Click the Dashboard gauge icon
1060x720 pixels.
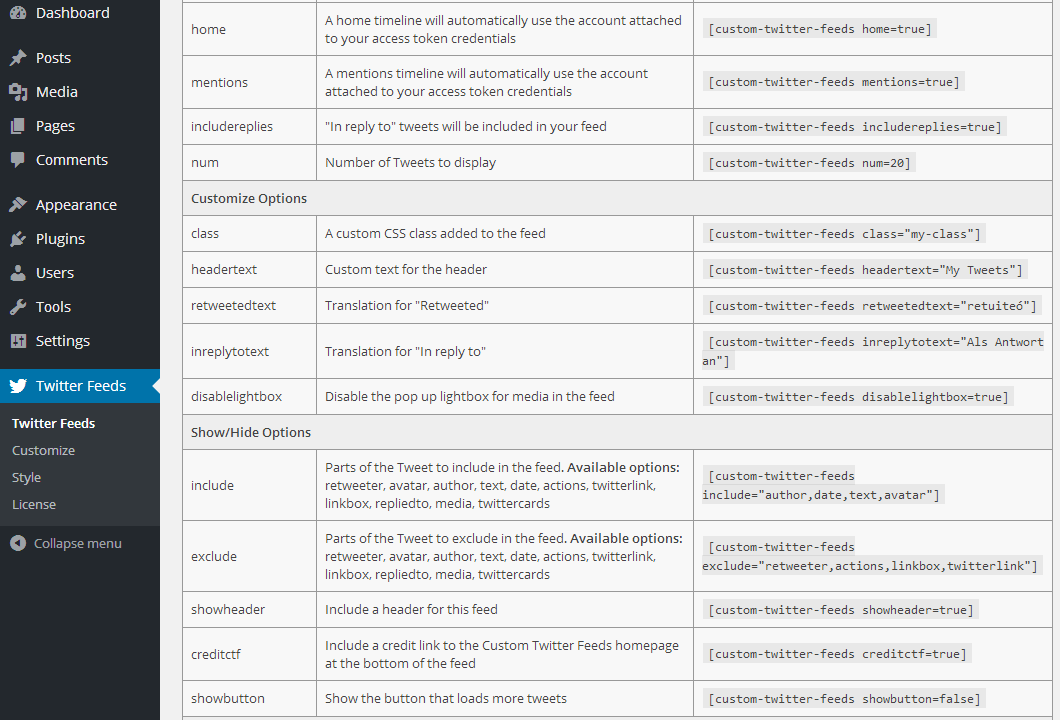tap(18, 13)
